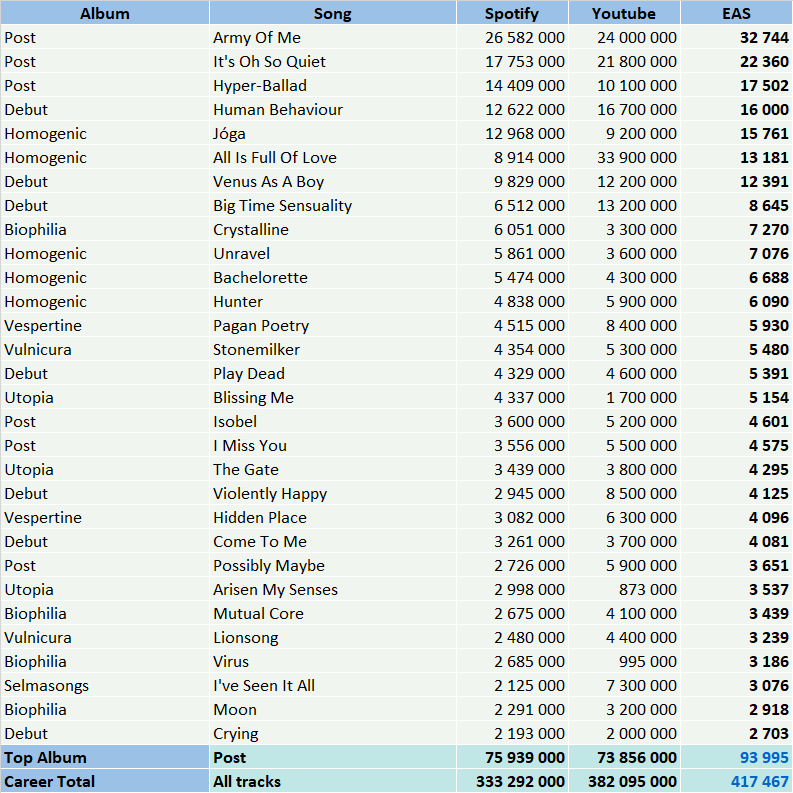
Task: Select the Isobel song cell
Action: (333, 421)
